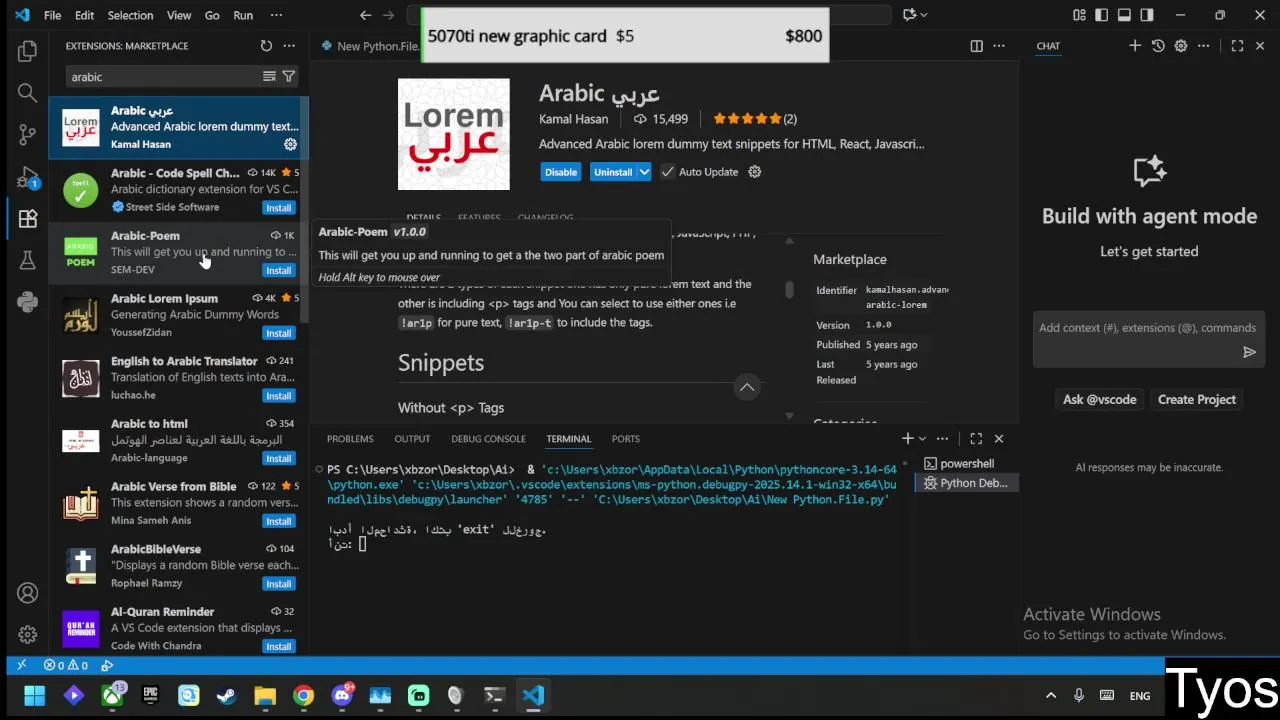Show chat history

coord(1158,46)
